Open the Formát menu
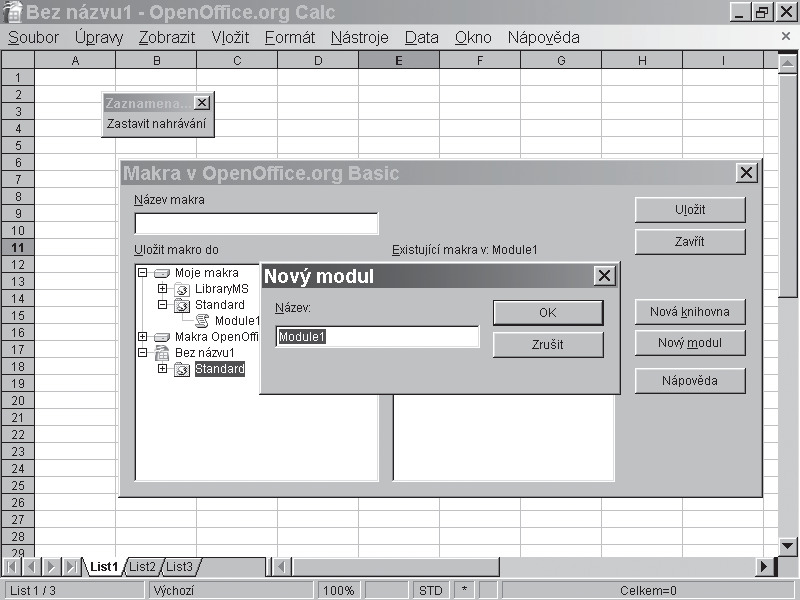Screen dimensions: 800x600 tap(290, 38)
